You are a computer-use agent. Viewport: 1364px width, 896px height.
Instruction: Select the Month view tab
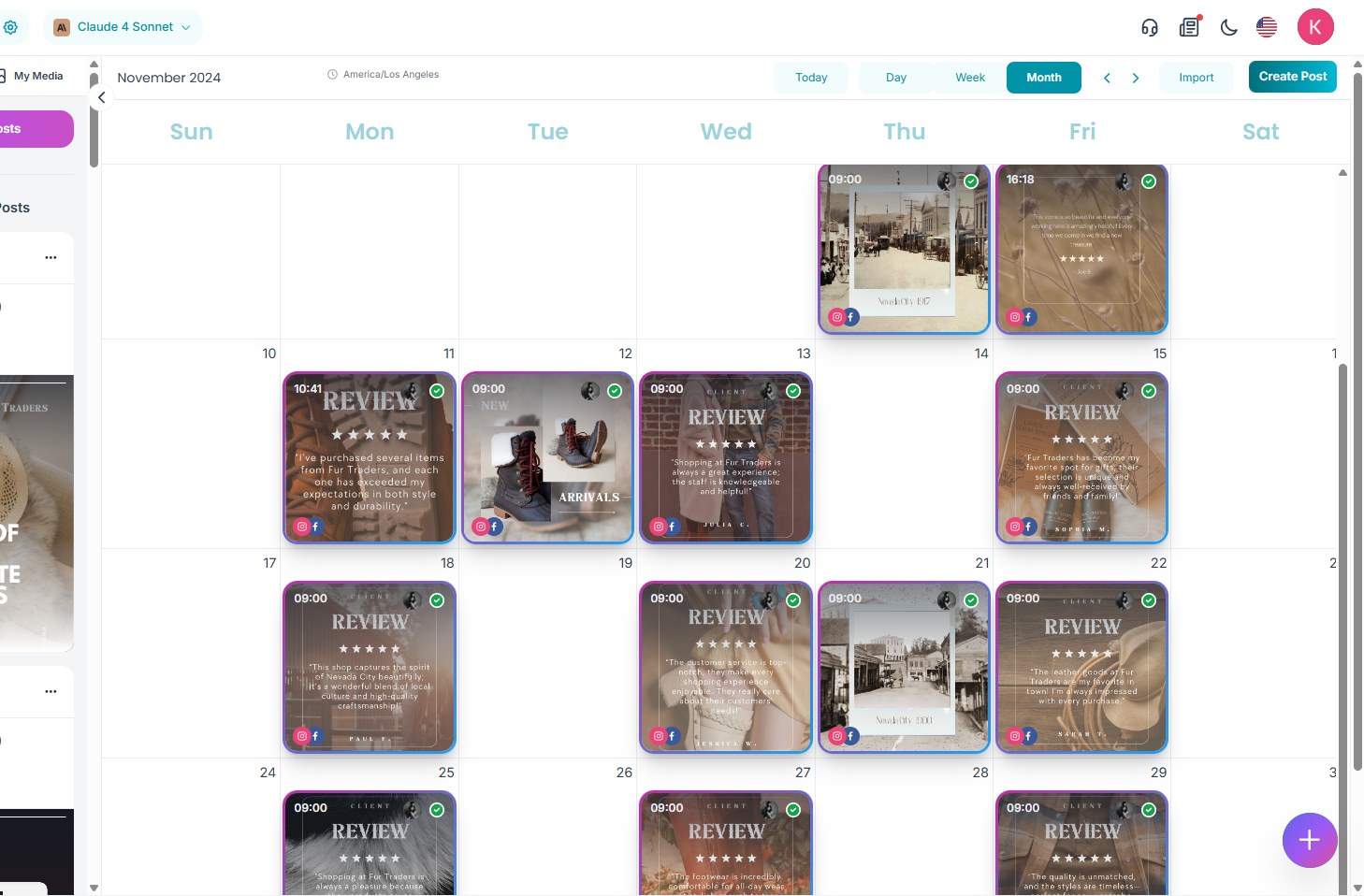click(1044, 78)
